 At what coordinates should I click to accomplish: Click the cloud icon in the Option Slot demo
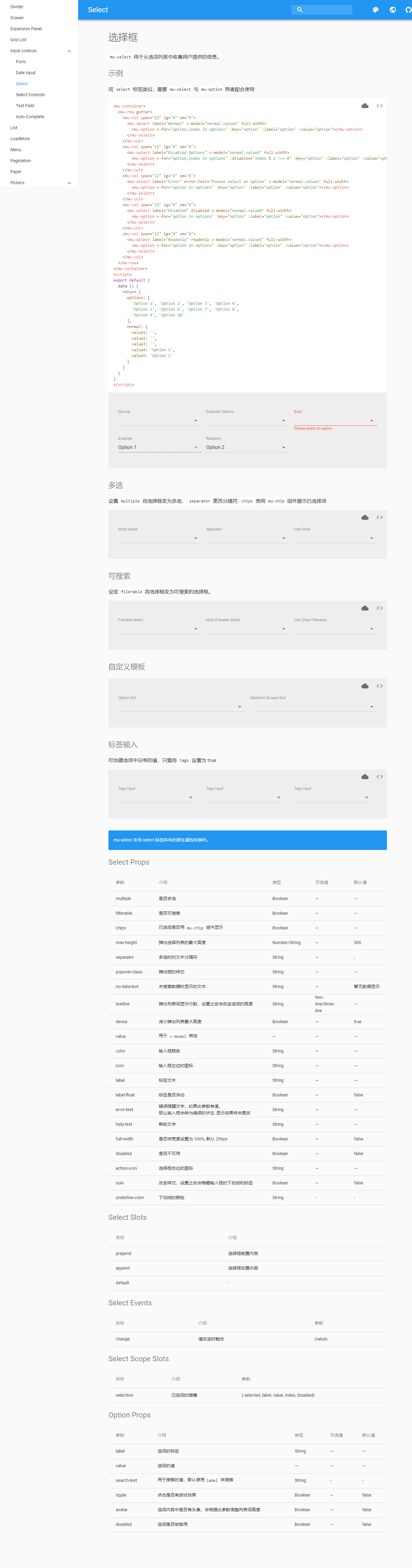pos(365,686)
